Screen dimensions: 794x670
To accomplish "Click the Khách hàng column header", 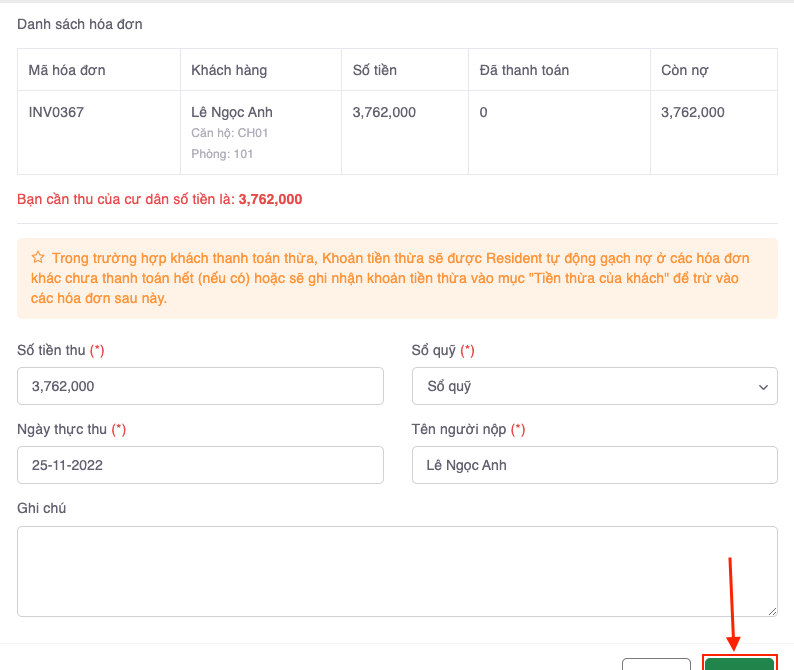I will click(x=229, y=70).
